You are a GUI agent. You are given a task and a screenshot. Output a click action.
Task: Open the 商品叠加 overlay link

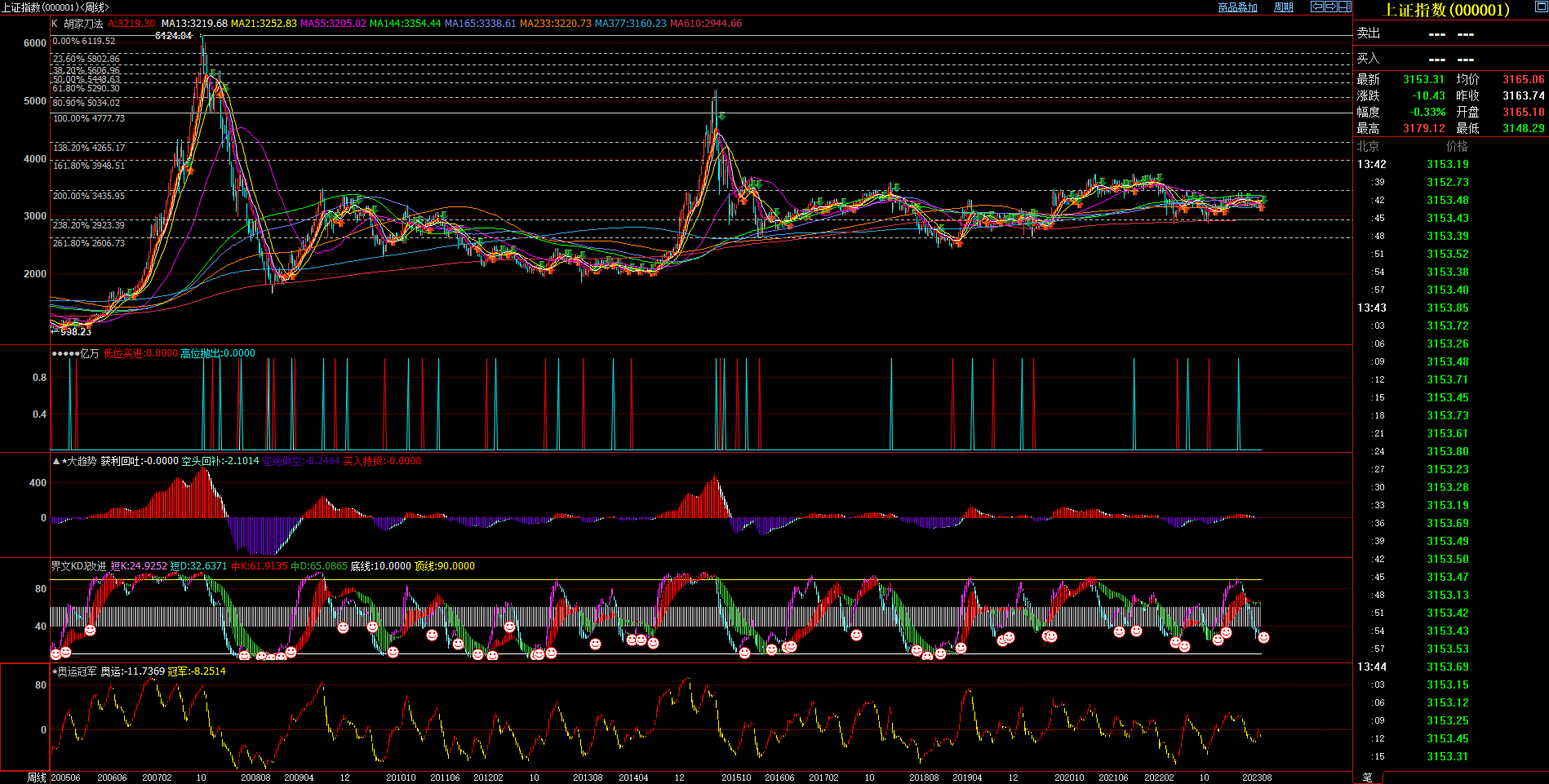pyautogui.click(x=1237, y=7)
